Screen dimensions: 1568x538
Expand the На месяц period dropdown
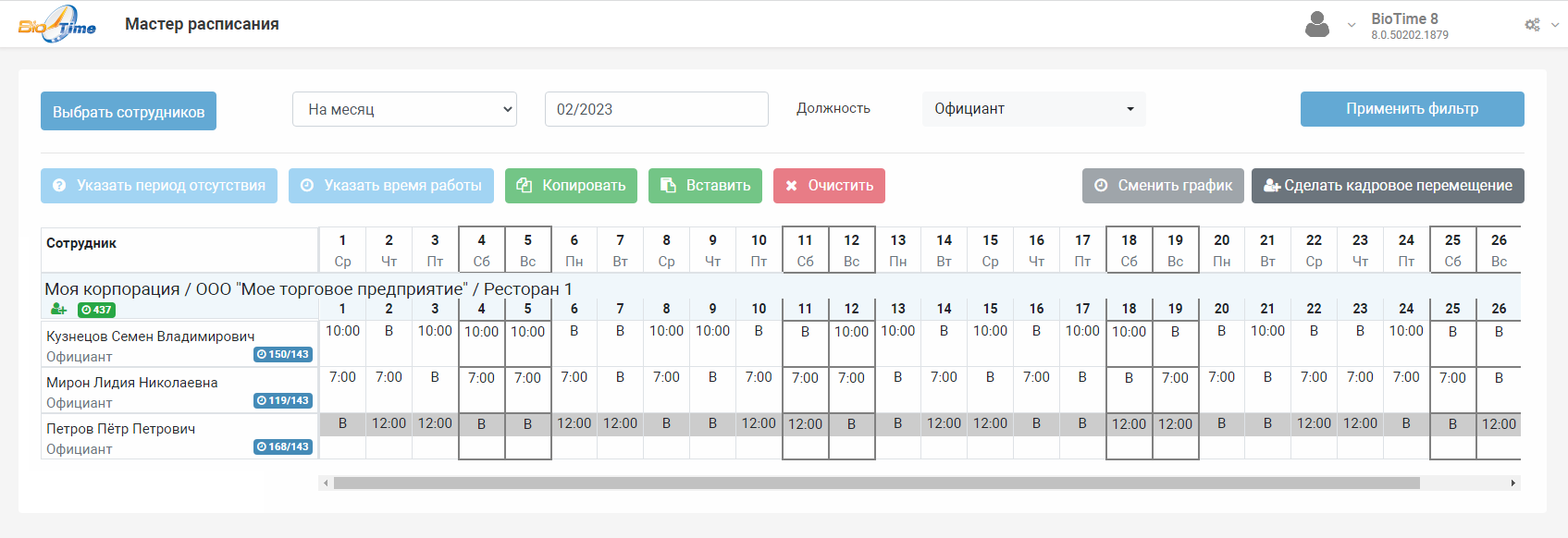[x=404, y=109]
